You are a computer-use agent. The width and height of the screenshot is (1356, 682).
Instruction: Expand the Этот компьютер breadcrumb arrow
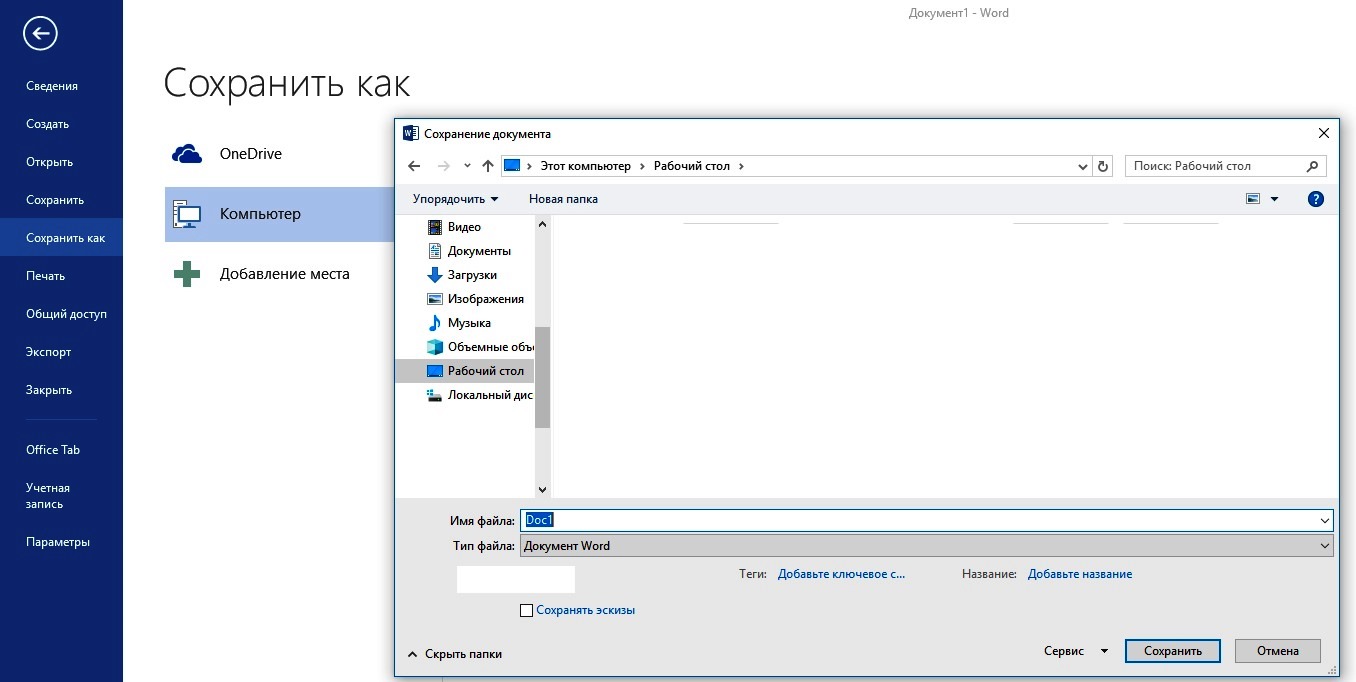click(x=642, y=166)
